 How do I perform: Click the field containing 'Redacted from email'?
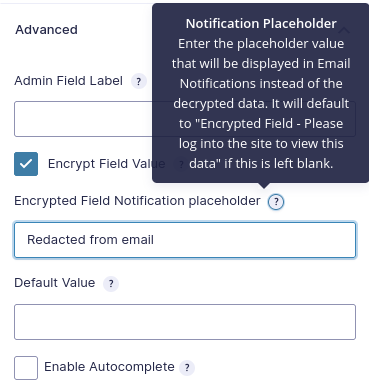pos(185,240)
